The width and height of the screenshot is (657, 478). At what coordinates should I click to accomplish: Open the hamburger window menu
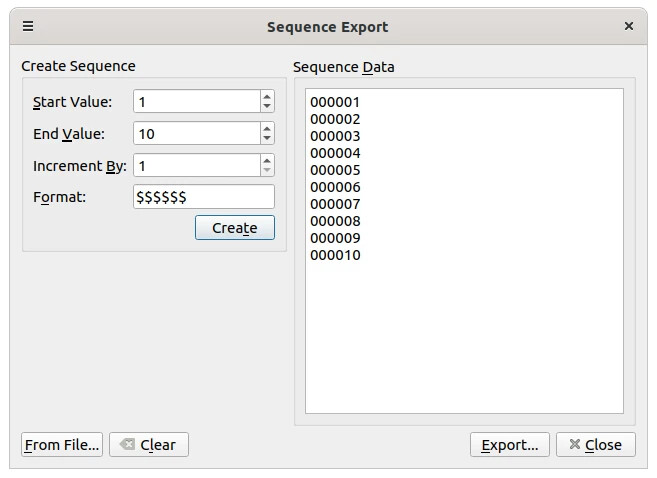coord(28,27)
